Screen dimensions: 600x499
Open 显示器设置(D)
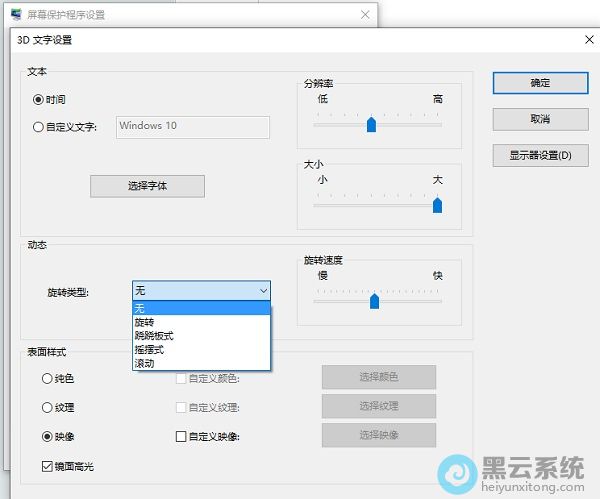click(x=540, y=155)
